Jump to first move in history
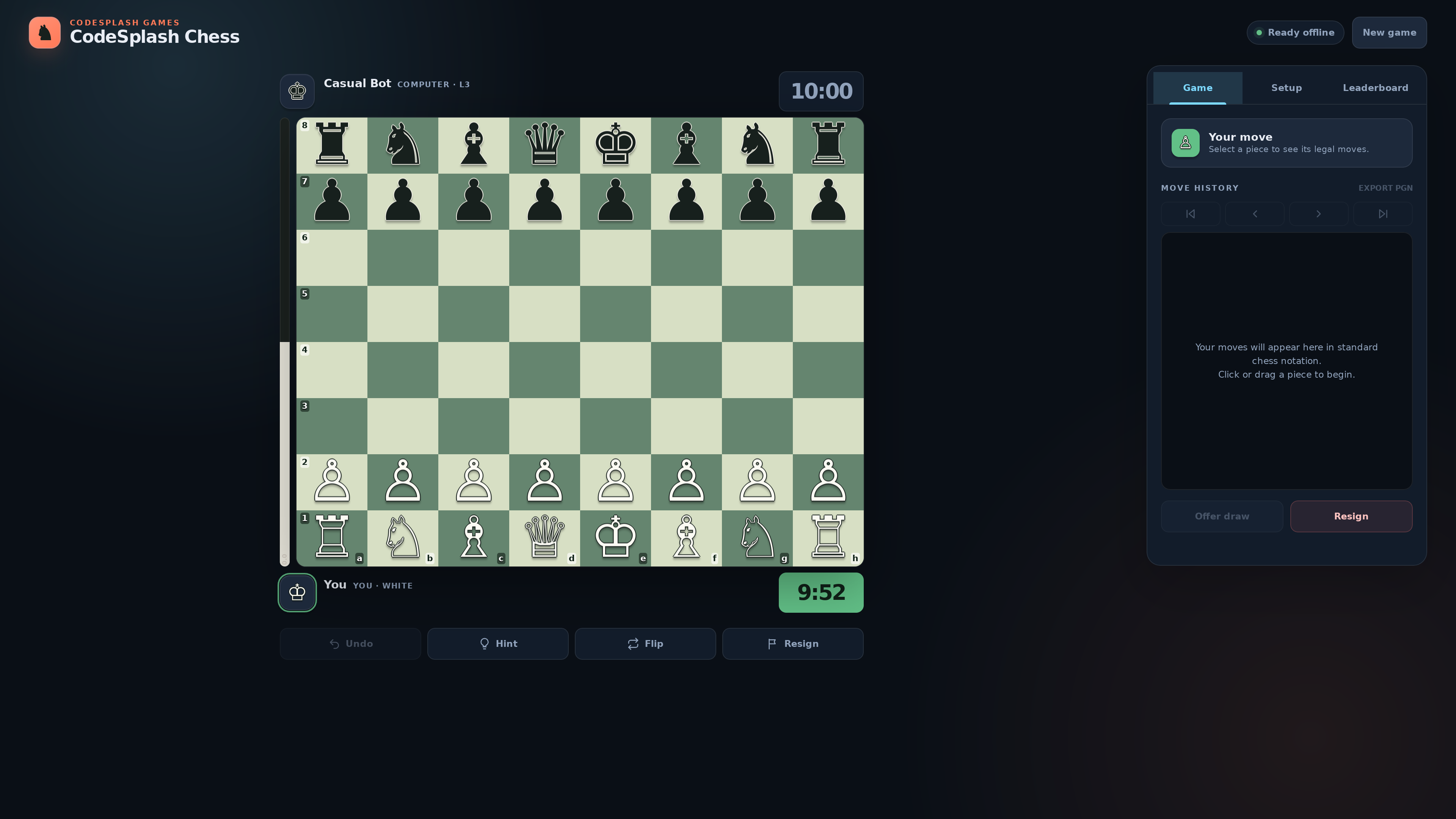The image size is (1456, 819). tap(1190, 213)
